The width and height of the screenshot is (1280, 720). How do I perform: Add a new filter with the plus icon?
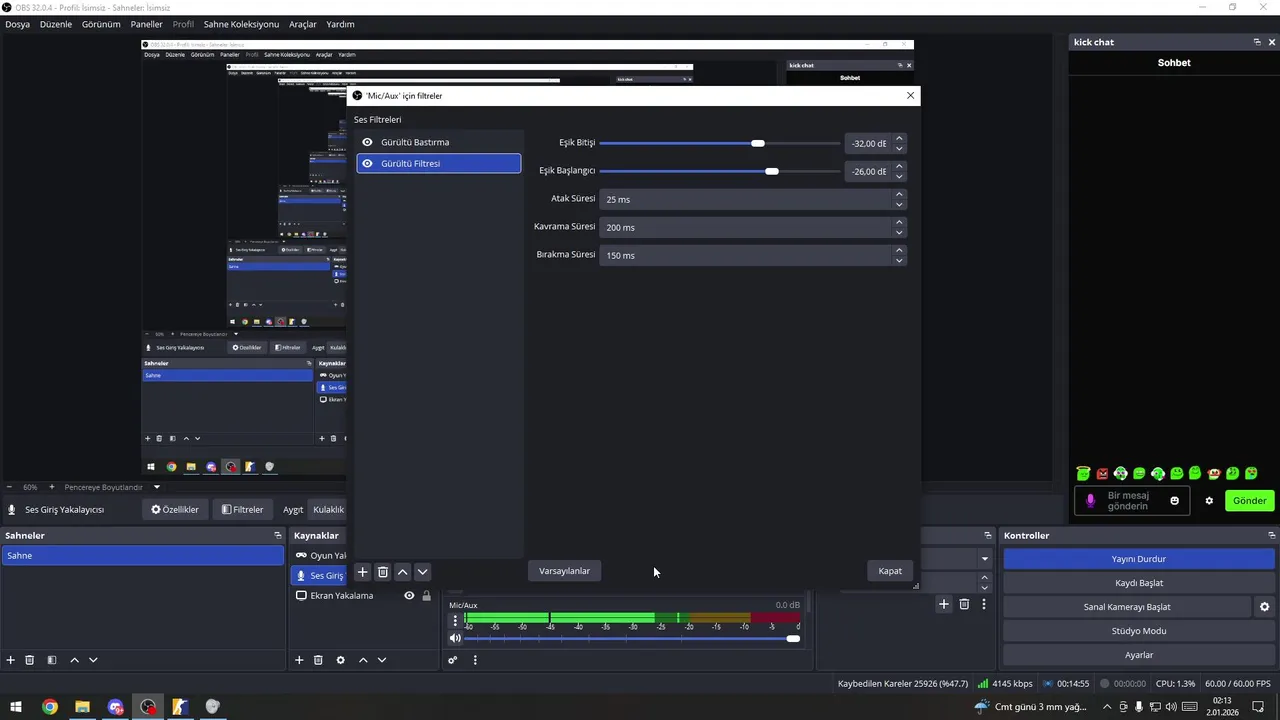(363, 572)
